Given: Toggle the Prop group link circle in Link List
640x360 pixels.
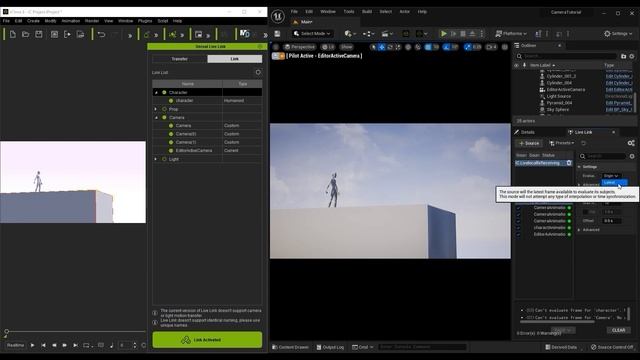Looking at the screenshot, I should click(164, 109).
